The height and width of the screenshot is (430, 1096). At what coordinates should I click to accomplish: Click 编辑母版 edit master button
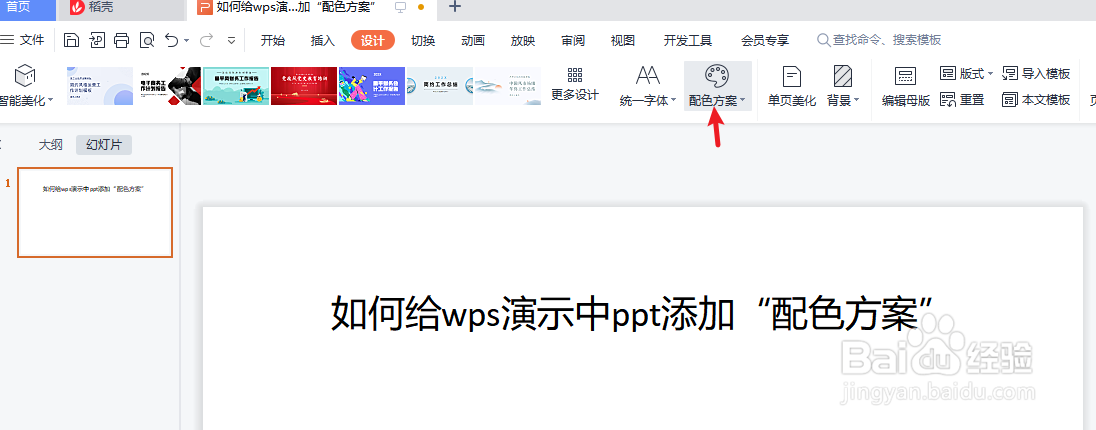coord(906,85)
